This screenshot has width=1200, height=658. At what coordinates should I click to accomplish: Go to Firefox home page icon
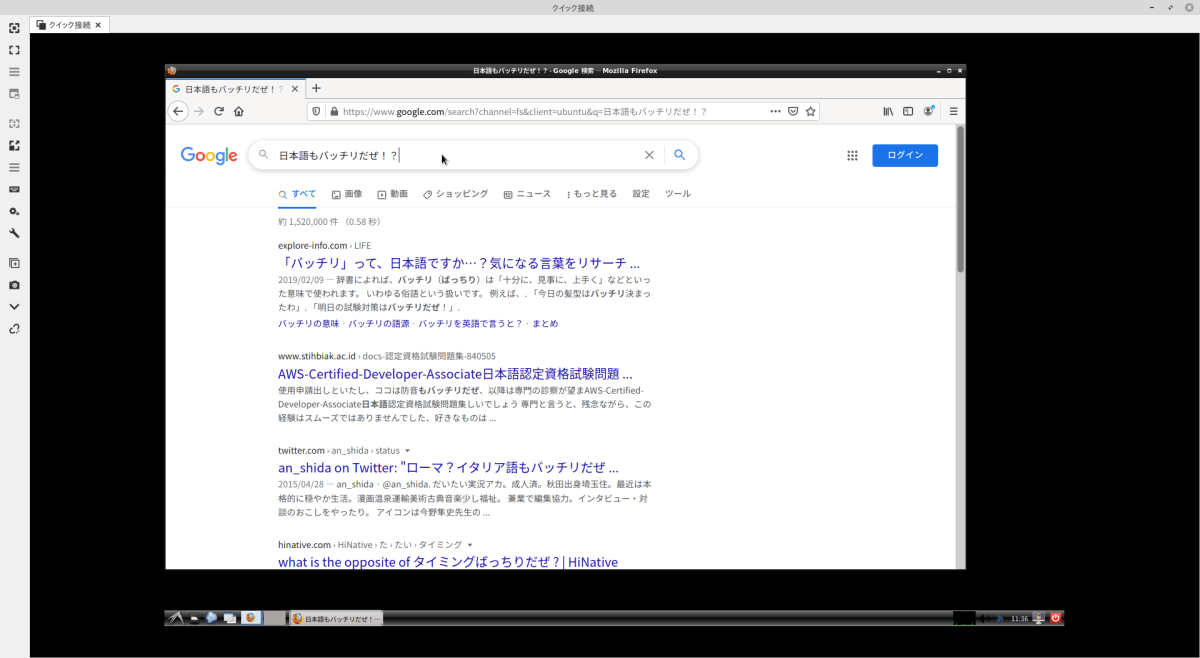[x=238, y=111]
